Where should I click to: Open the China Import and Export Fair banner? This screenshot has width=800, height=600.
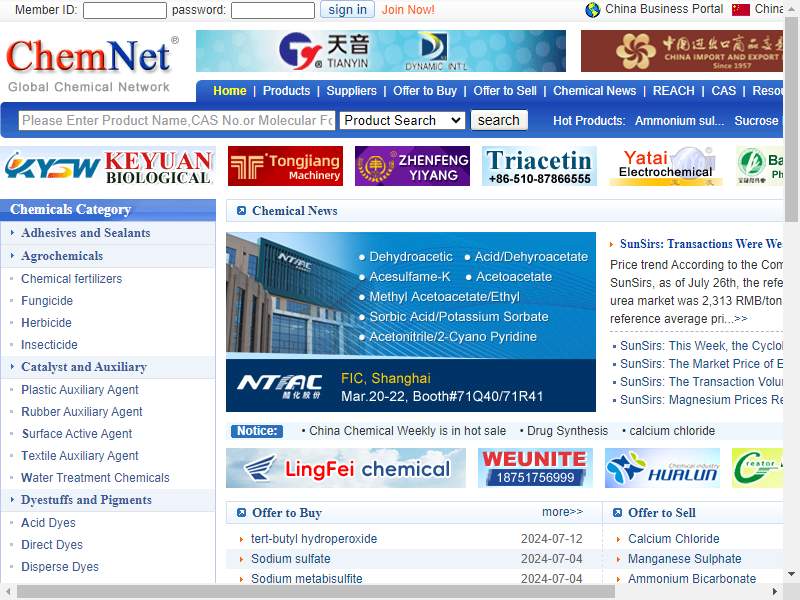[x=682, y=51]
